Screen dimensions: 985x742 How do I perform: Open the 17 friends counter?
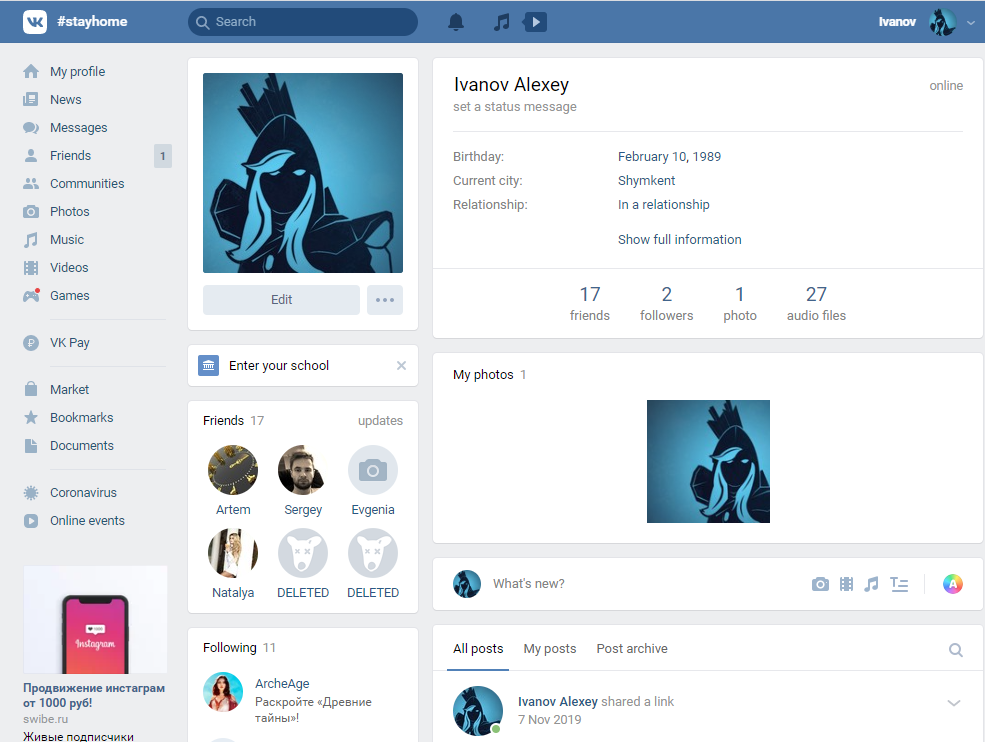pos(589,303)
